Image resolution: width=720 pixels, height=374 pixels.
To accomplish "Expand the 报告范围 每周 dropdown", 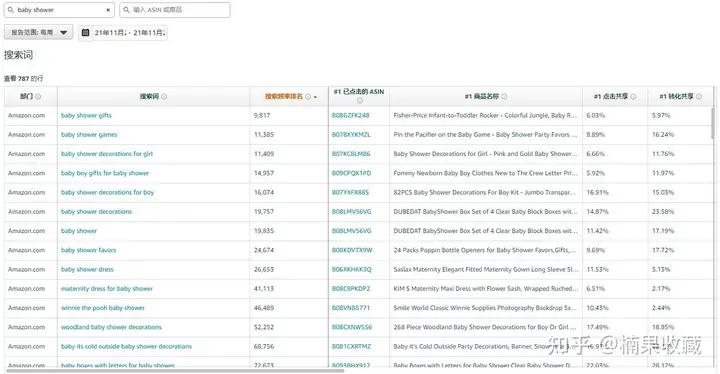I will click(x=39, y=32).
